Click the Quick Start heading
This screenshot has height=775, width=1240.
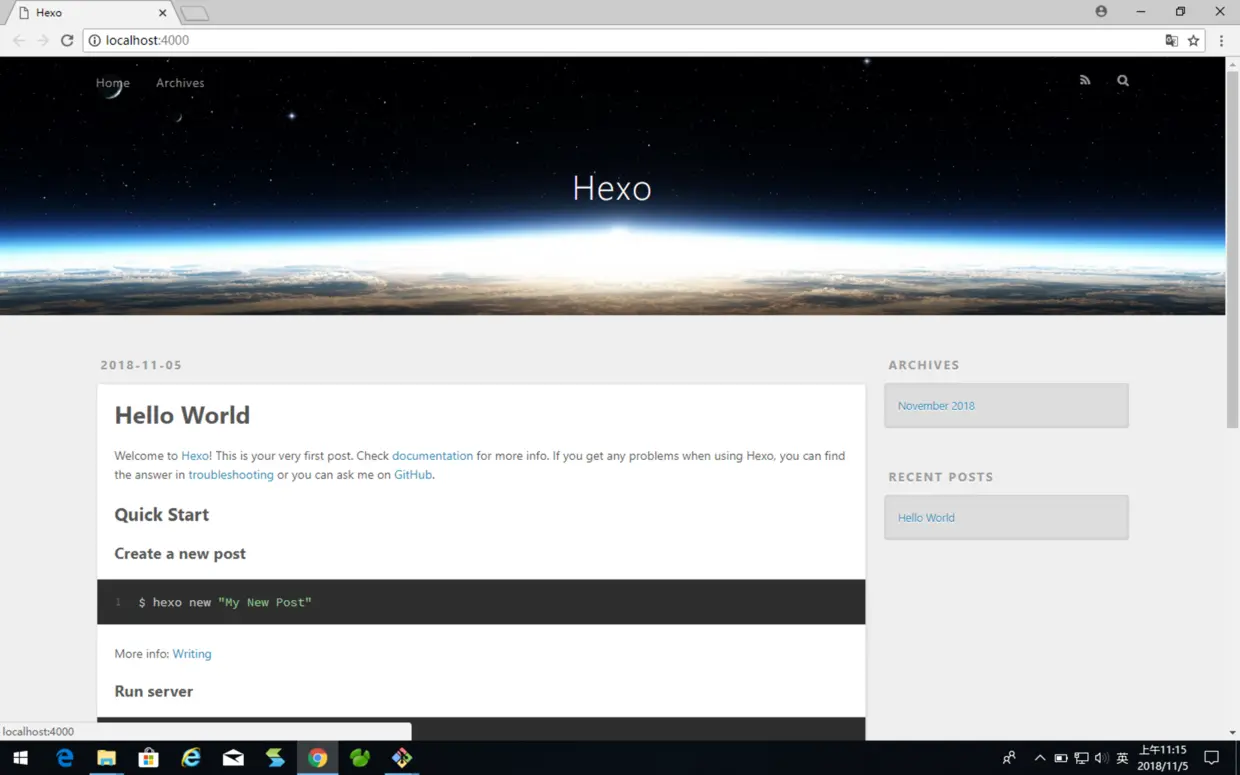click(162, 515)
